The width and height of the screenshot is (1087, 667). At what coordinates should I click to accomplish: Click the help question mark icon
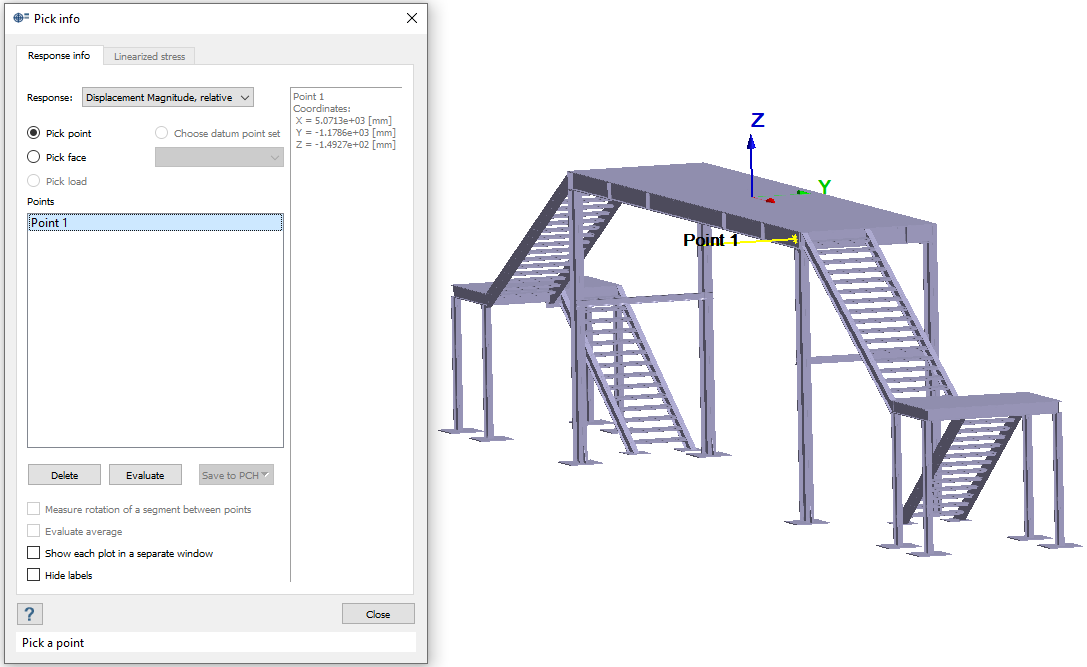click(30, 614)
